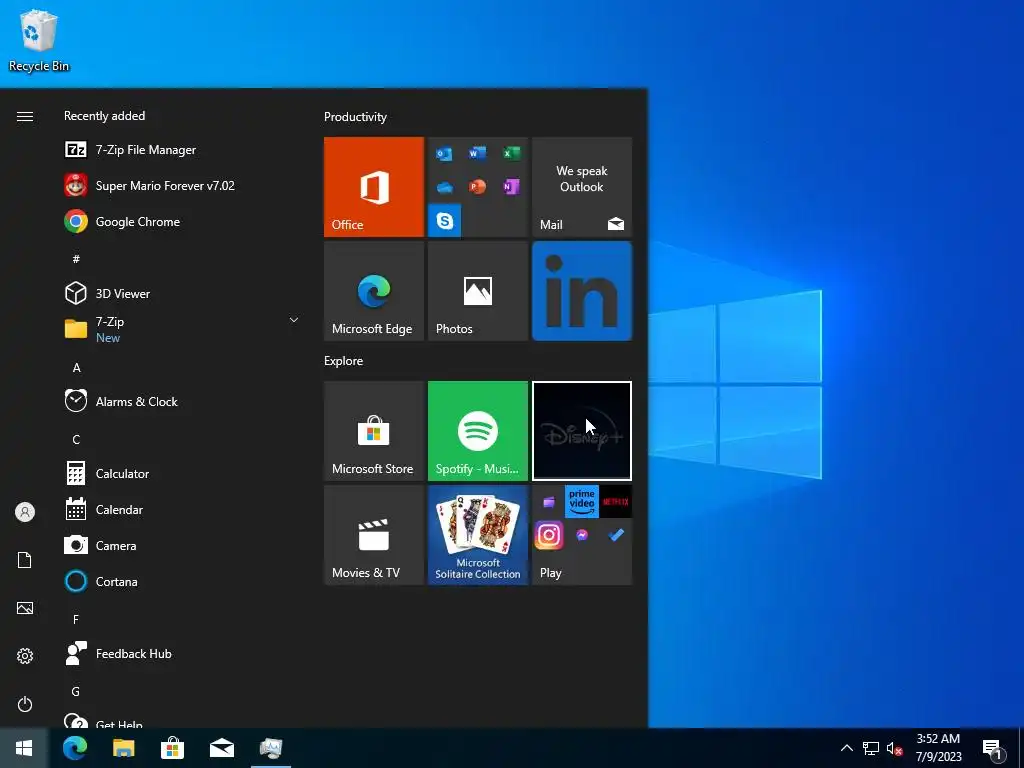Open the notification Action Center
The width and height of the screenshot is (1024, 768).
click(x=993, y=749)
